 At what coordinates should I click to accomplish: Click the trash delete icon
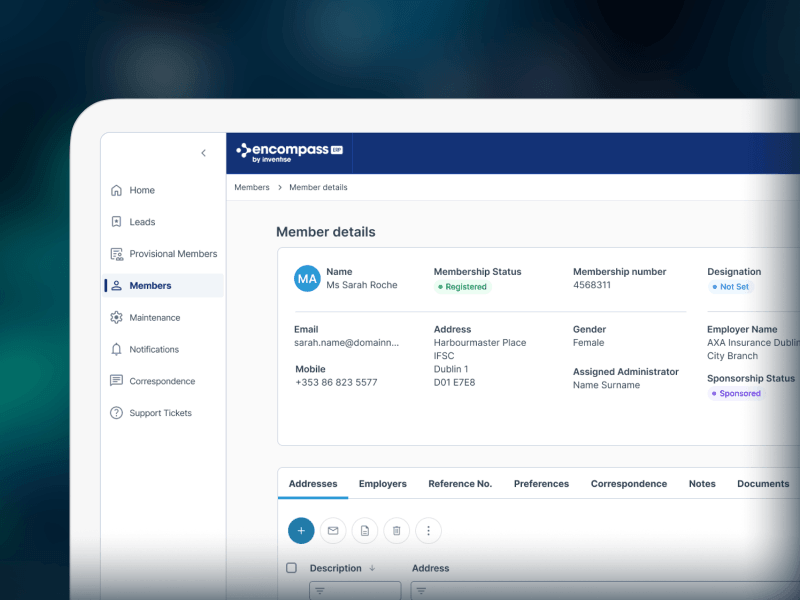tap(396, 531)
